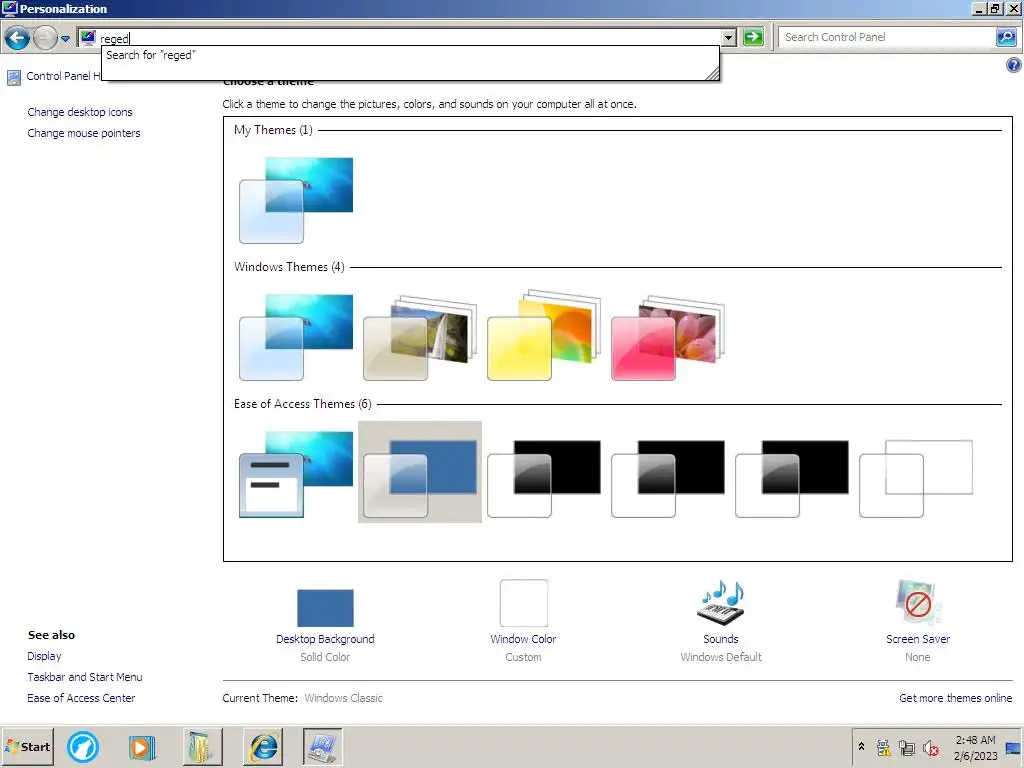The image size is (1024, 768).
Task: Launch the round blue taskbar app icon
Action: [83, 746]
